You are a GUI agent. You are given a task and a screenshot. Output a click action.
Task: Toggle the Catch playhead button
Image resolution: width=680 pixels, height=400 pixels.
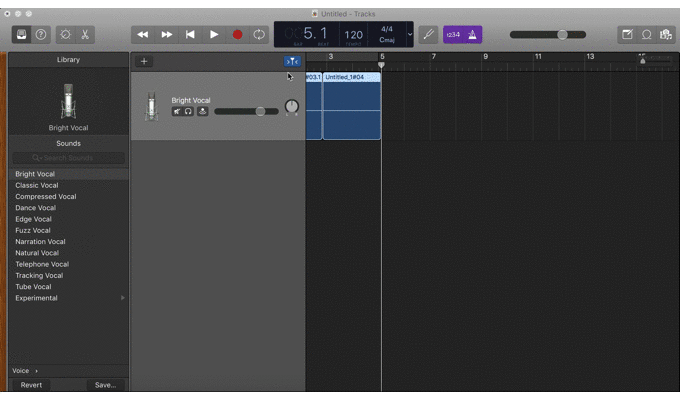coord(292,61)
